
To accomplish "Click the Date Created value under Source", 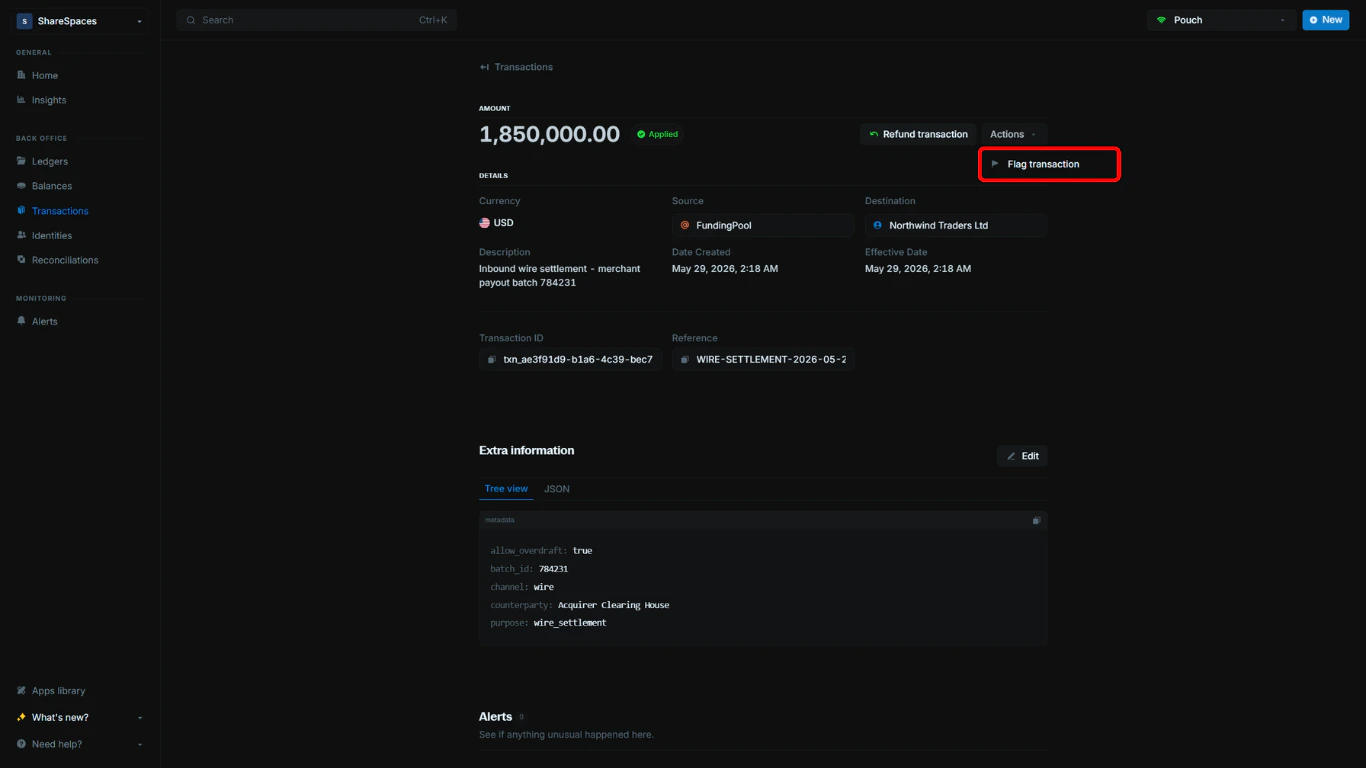I will coord(725,269).
